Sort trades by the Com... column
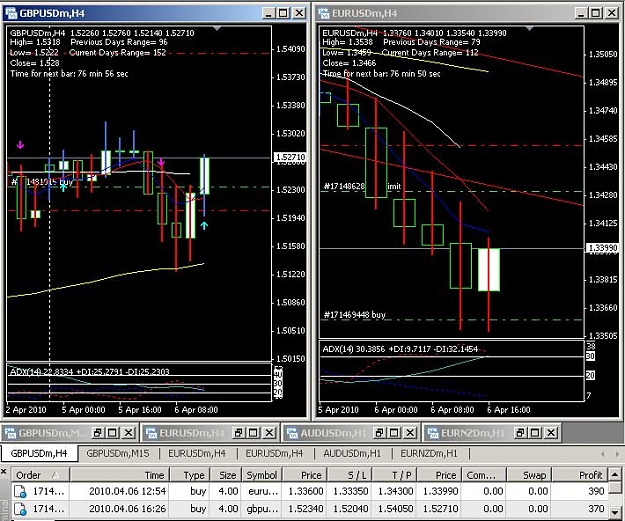This screenshot has height=521, width=625. 484,475
